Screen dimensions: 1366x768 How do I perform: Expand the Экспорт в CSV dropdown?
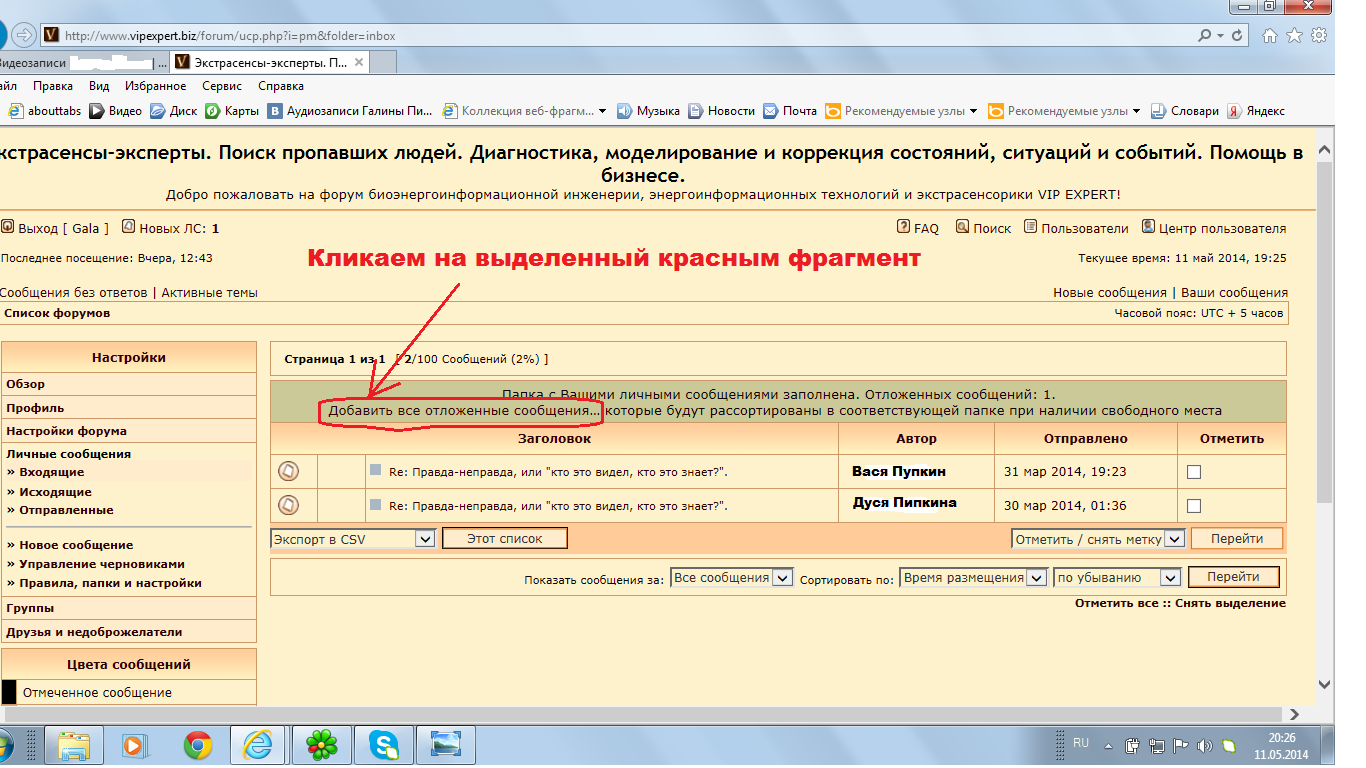click(424, 539)
